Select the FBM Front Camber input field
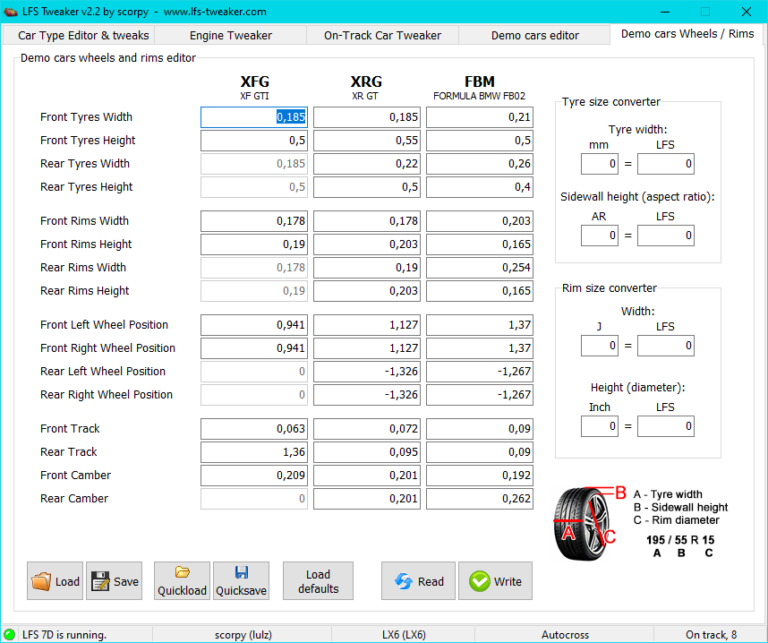This screenshot has width=768, height=643. tap(479, 475)
